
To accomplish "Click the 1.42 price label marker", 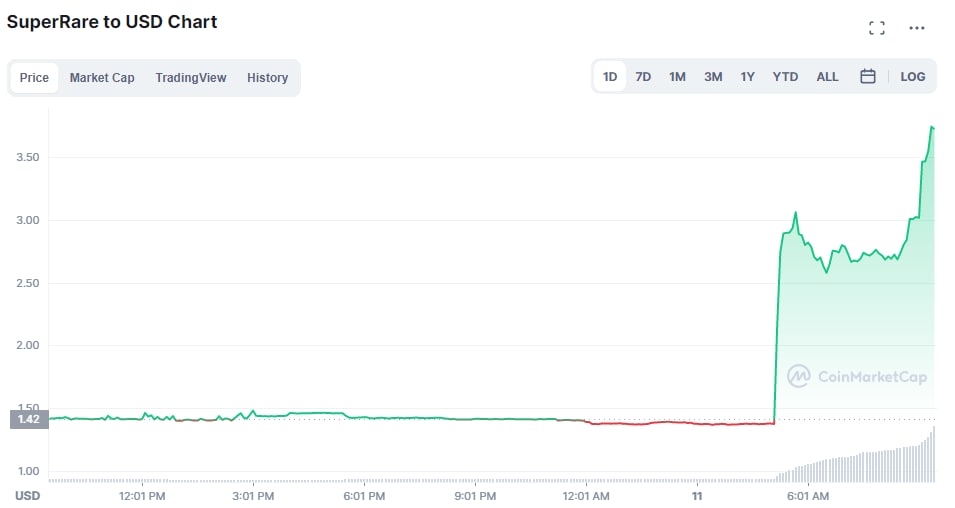I will coord(28,419).
